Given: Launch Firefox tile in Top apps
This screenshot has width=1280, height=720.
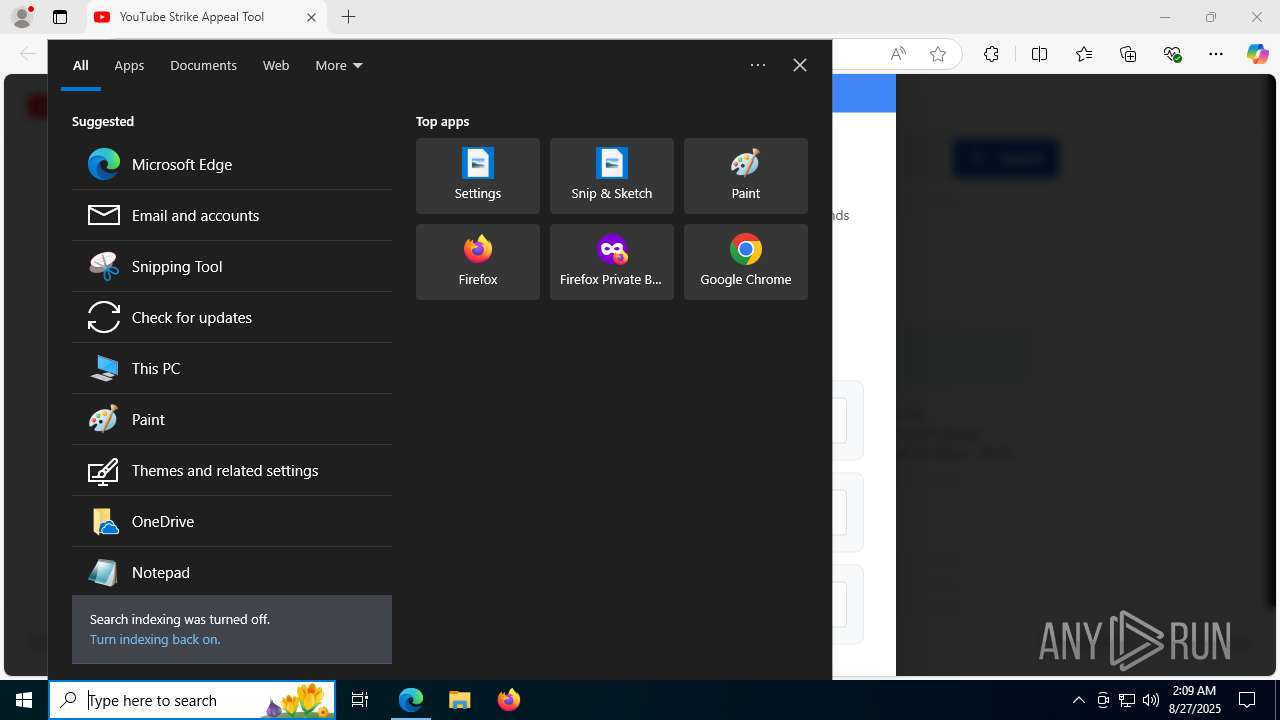Looking at the screenshot, I should (x=478, y=262).
